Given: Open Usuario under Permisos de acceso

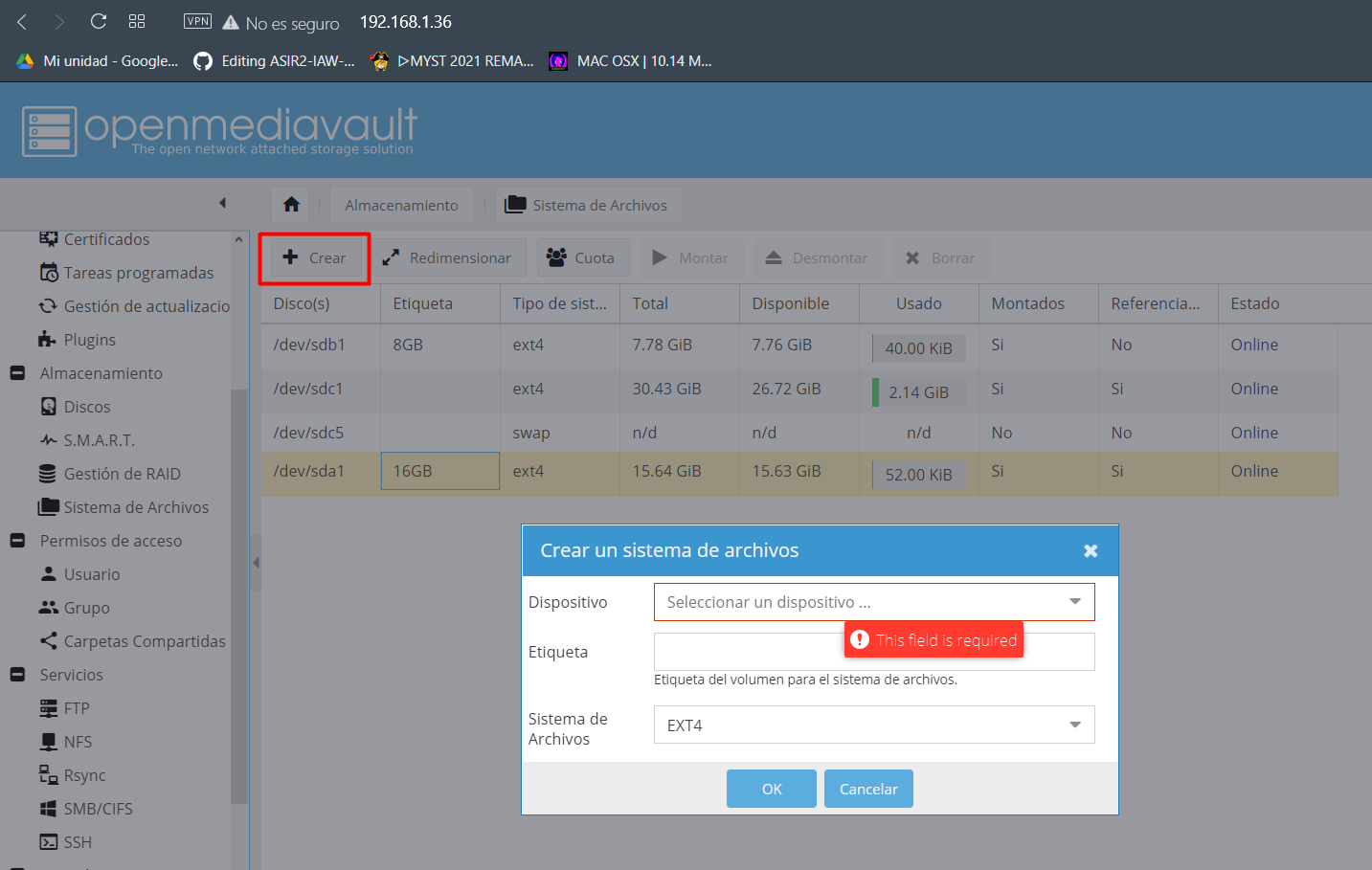Looking at the screenshot, I should click(x=92, y=574).
